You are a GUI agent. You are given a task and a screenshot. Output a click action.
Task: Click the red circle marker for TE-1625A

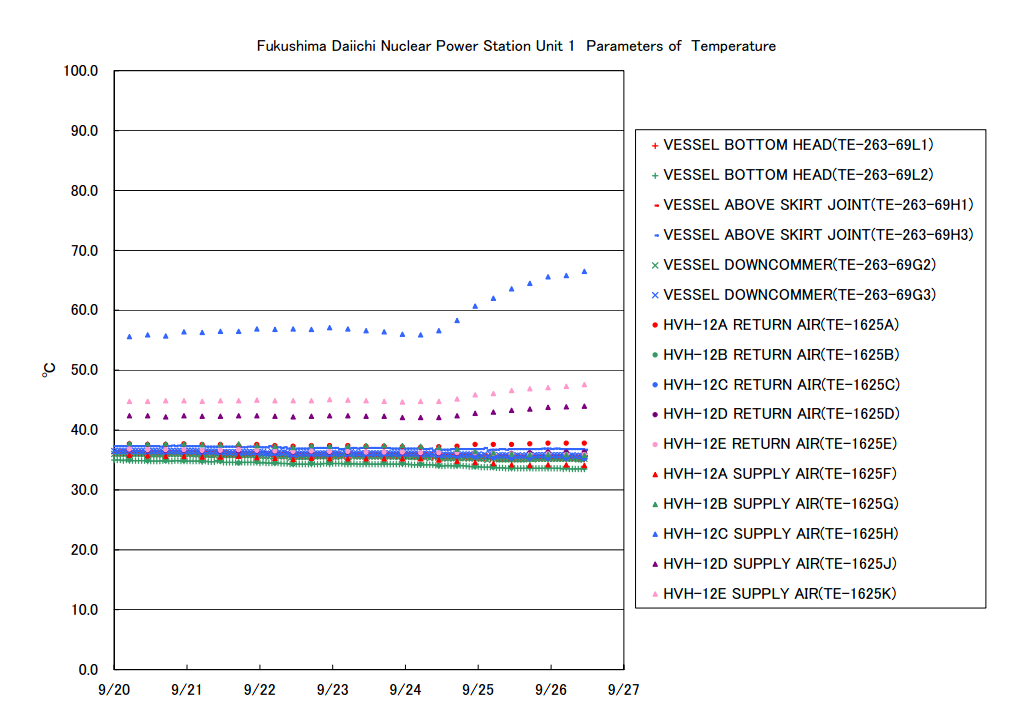pyautogui.click(x=655, y=325)
